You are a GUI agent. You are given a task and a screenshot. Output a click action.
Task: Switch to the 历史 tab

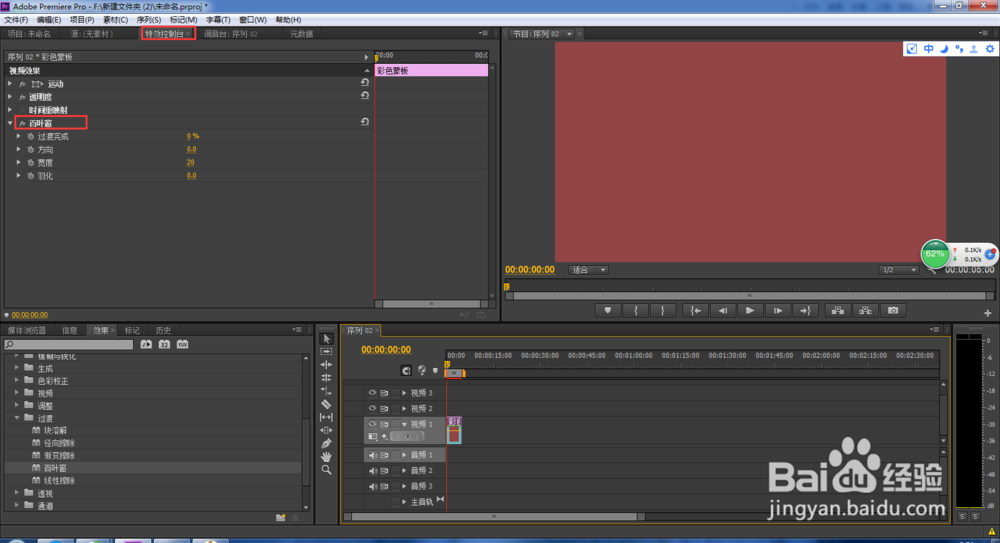point(163,331)
